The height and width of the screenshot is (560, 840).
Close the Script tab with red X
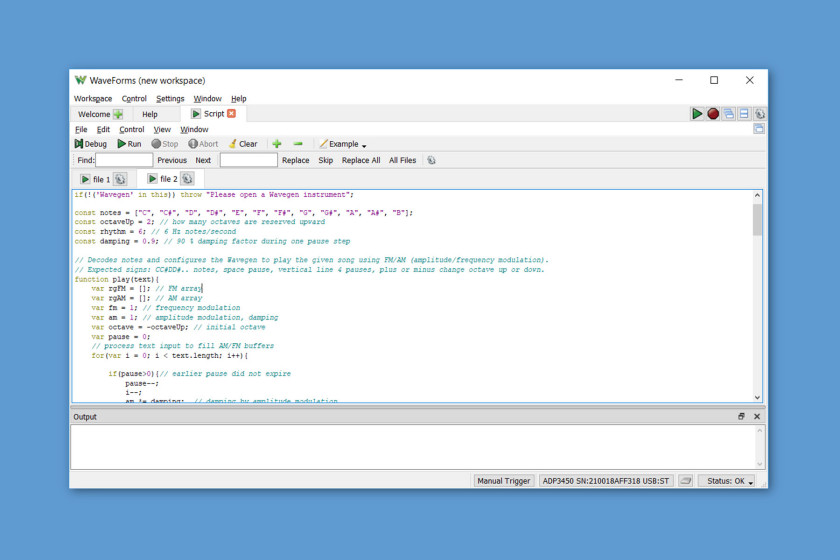[x=231, y=114]
